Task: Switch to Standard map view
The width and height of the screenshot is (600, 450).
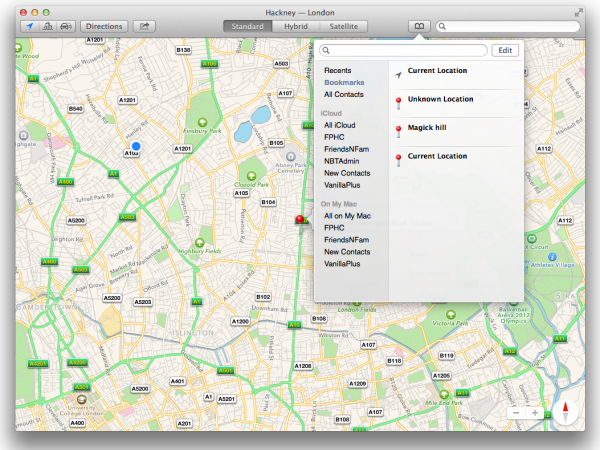Action: coord(248,26)
